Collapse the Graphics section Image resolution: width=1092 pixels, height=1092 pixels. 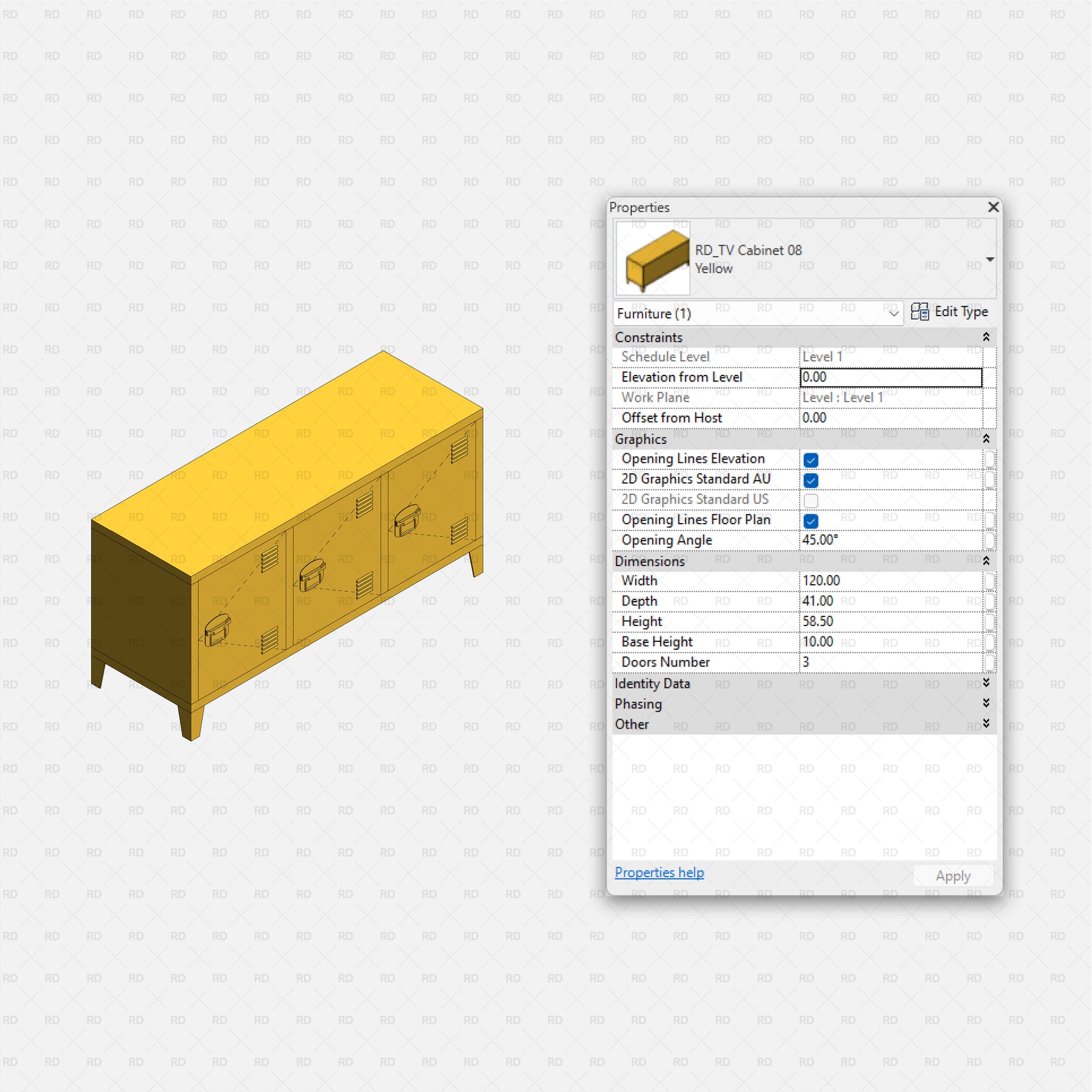point(986,439)
